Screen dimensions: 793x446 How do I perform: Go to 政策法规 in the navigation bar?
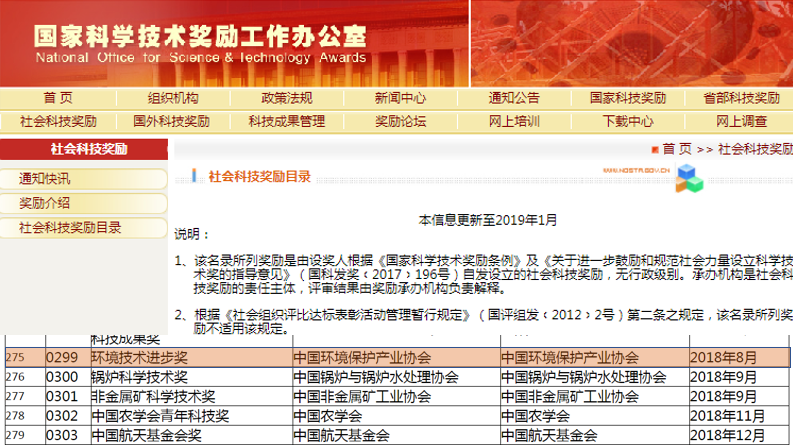tap(287, 98)
